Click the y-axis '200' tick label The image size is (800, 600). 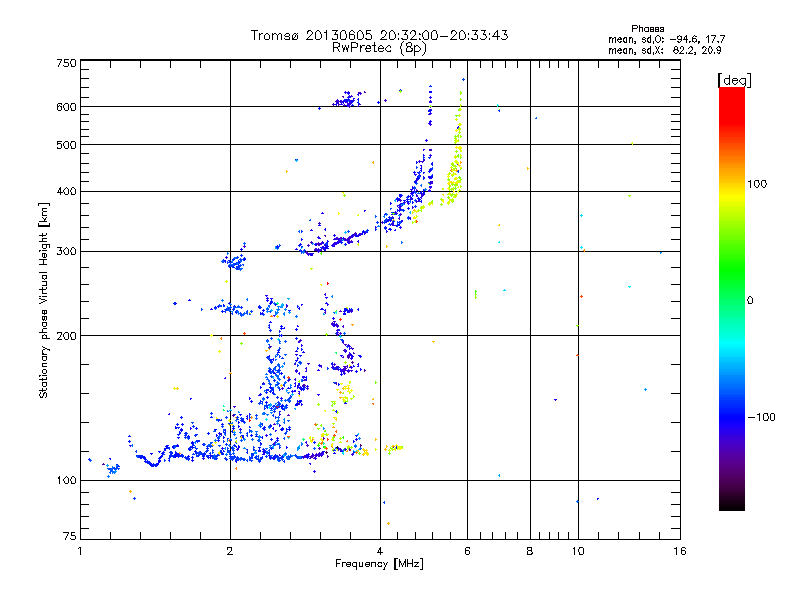click(x=66, y=336)
